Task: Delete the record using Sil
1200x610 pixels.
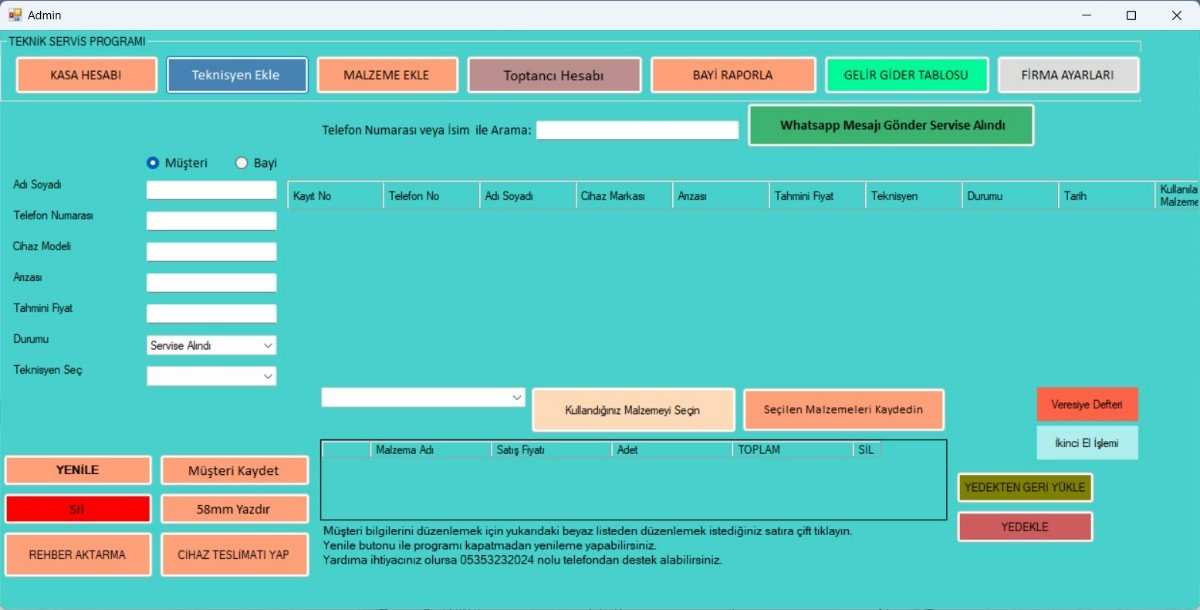Action: pos(78,508)
